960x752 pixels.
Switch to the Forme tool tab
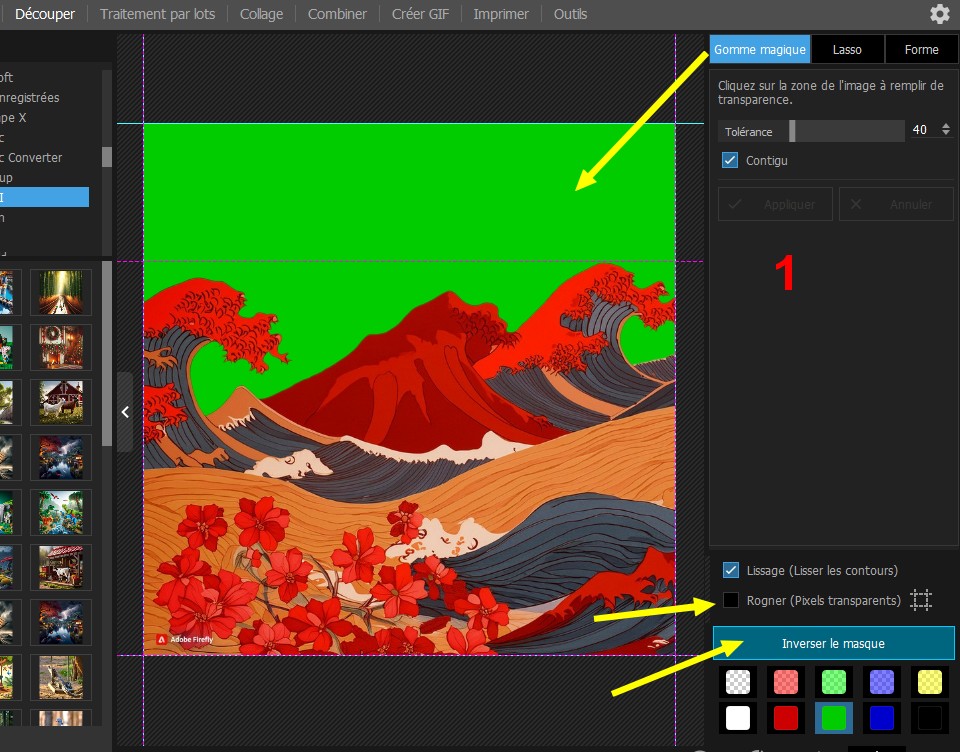coord(921,50)
